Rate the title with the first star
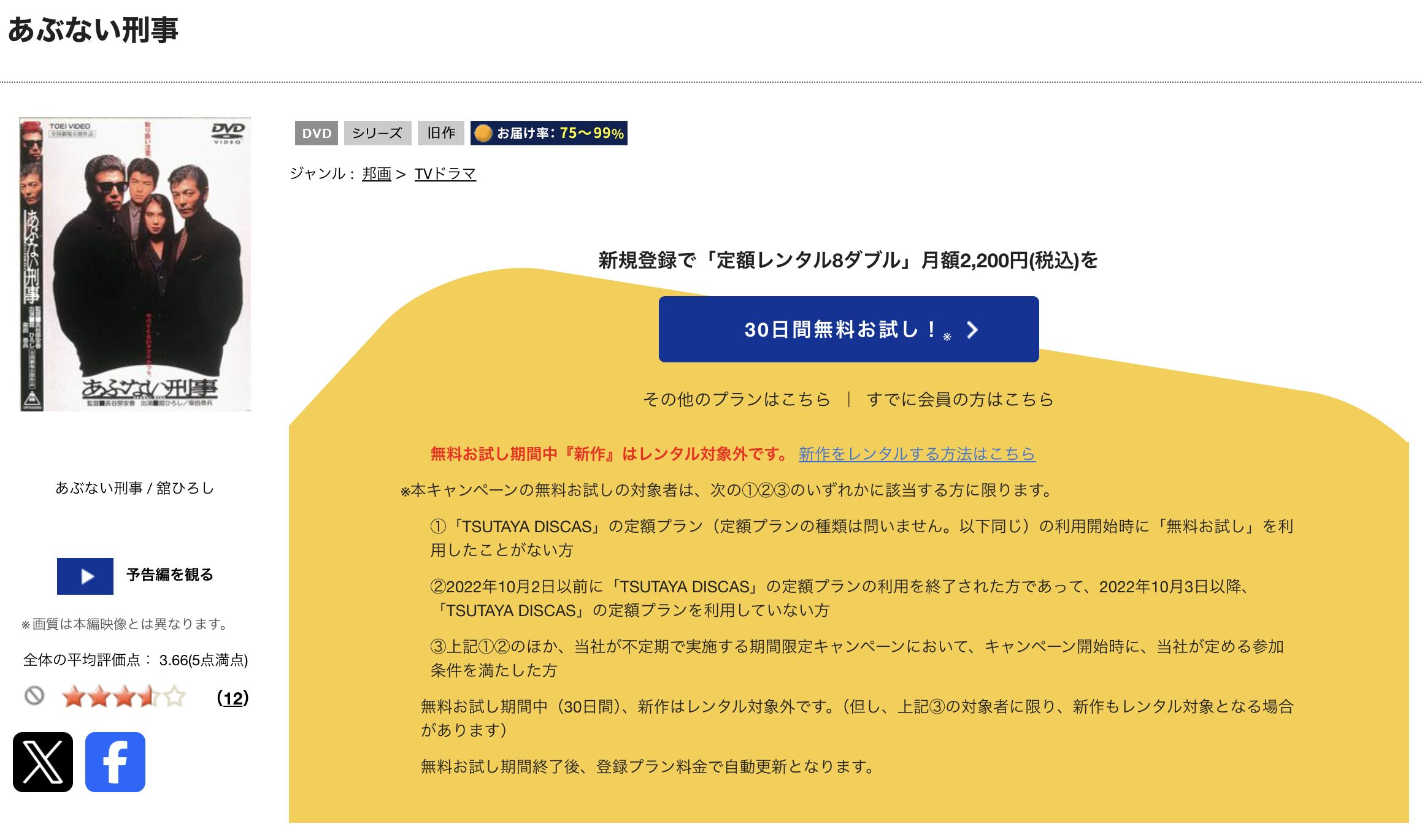 pyautogui.click(x=74, y=697)
